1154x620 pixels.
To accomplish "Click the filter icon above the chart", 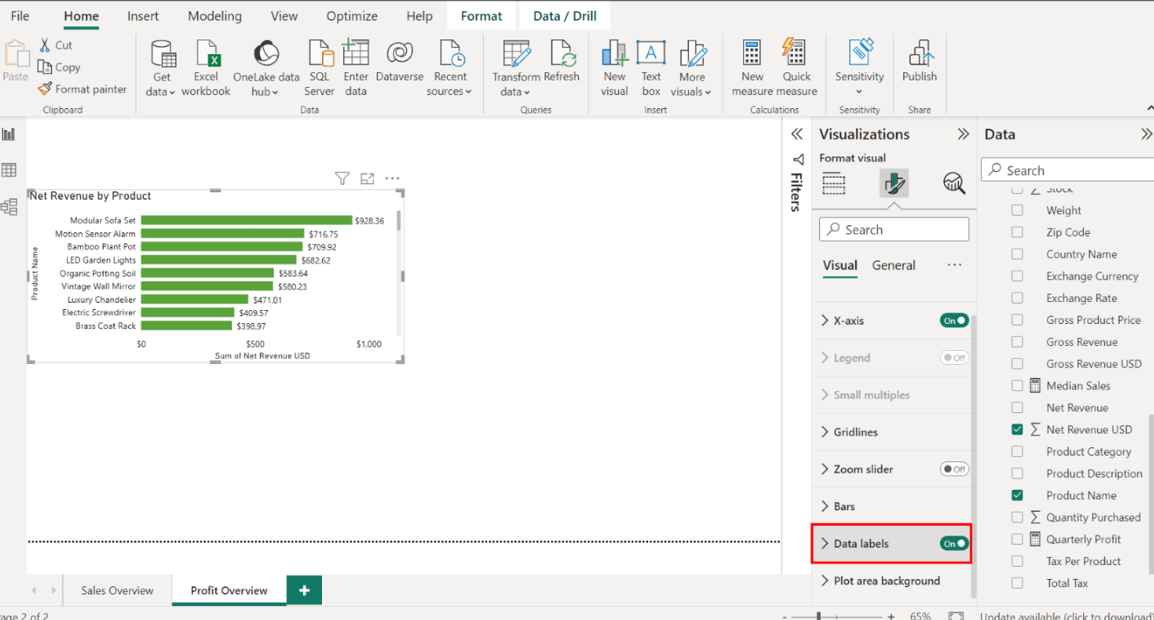I will [342, 178].
